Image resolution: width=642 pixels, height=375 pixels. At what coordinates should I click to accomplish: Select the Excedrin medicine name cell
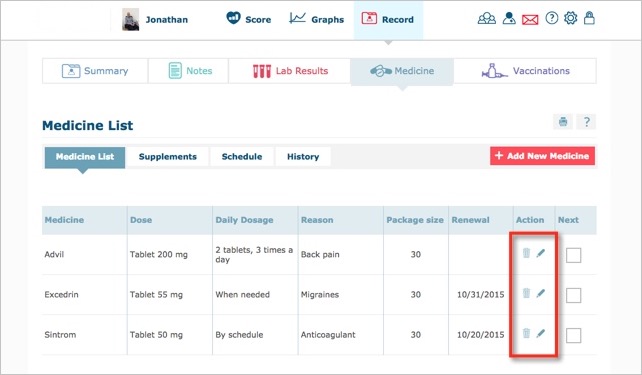click(61, 294)
